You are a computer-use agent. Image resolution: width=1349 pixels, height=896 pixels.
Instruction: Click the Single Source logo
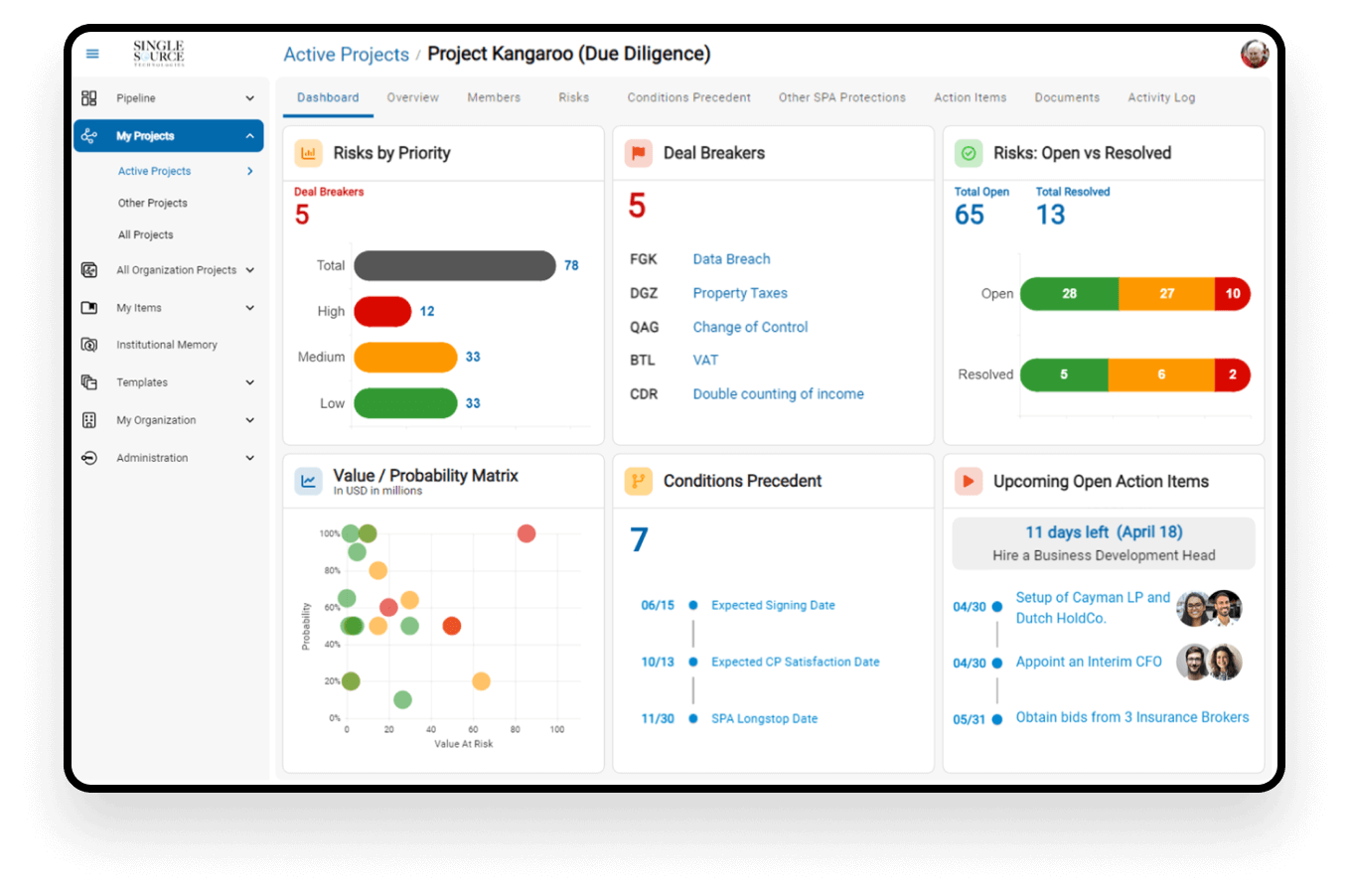click(159, 53)
